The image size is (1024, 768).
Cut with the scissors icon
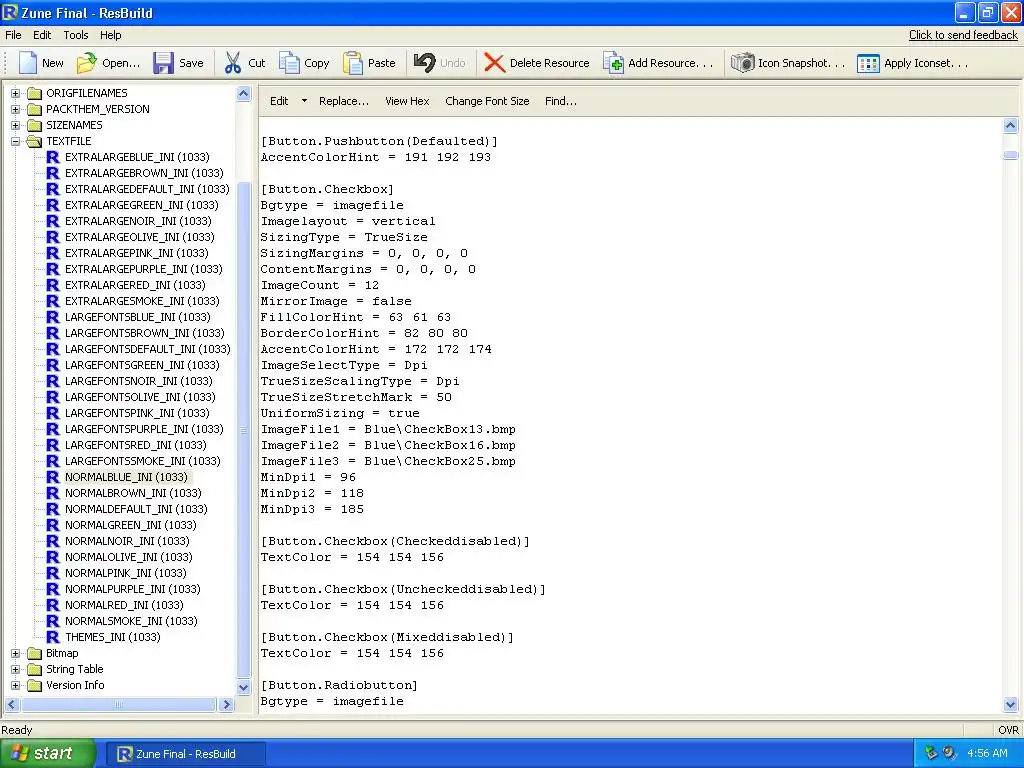point(232,63)
